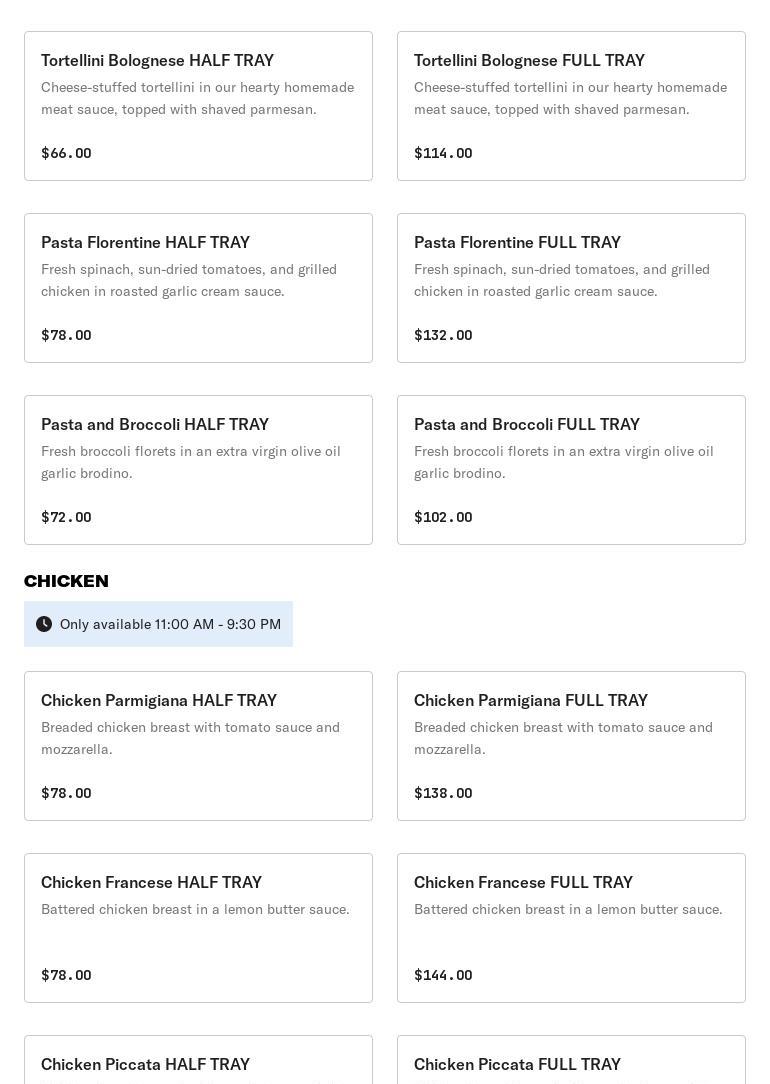Add Chicken Parmigiana FULL TRAY to order

(571, 745)
